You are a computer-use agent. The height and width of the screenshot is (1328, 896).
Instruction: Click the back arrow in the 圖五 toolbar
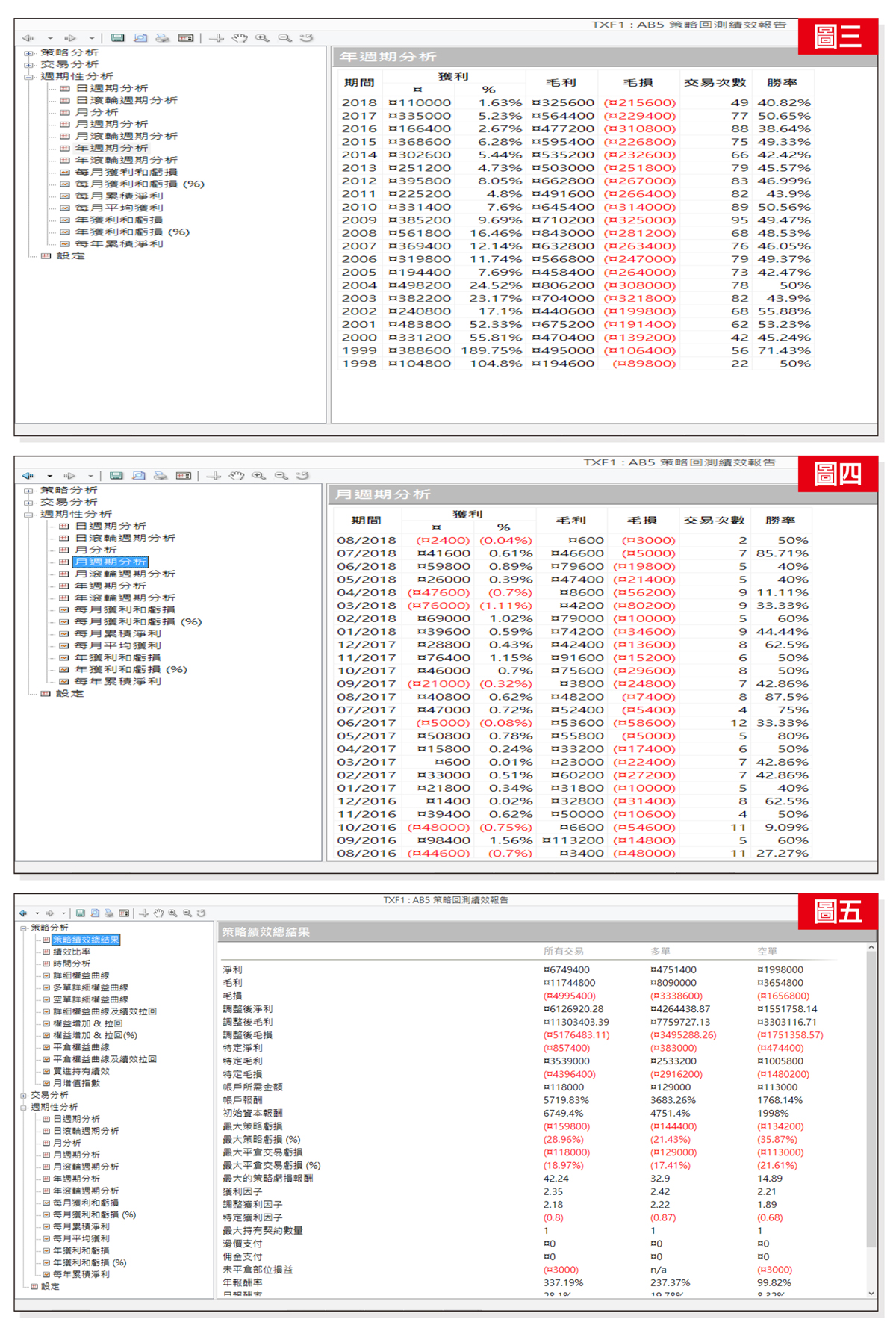click(x=23, y=913)
